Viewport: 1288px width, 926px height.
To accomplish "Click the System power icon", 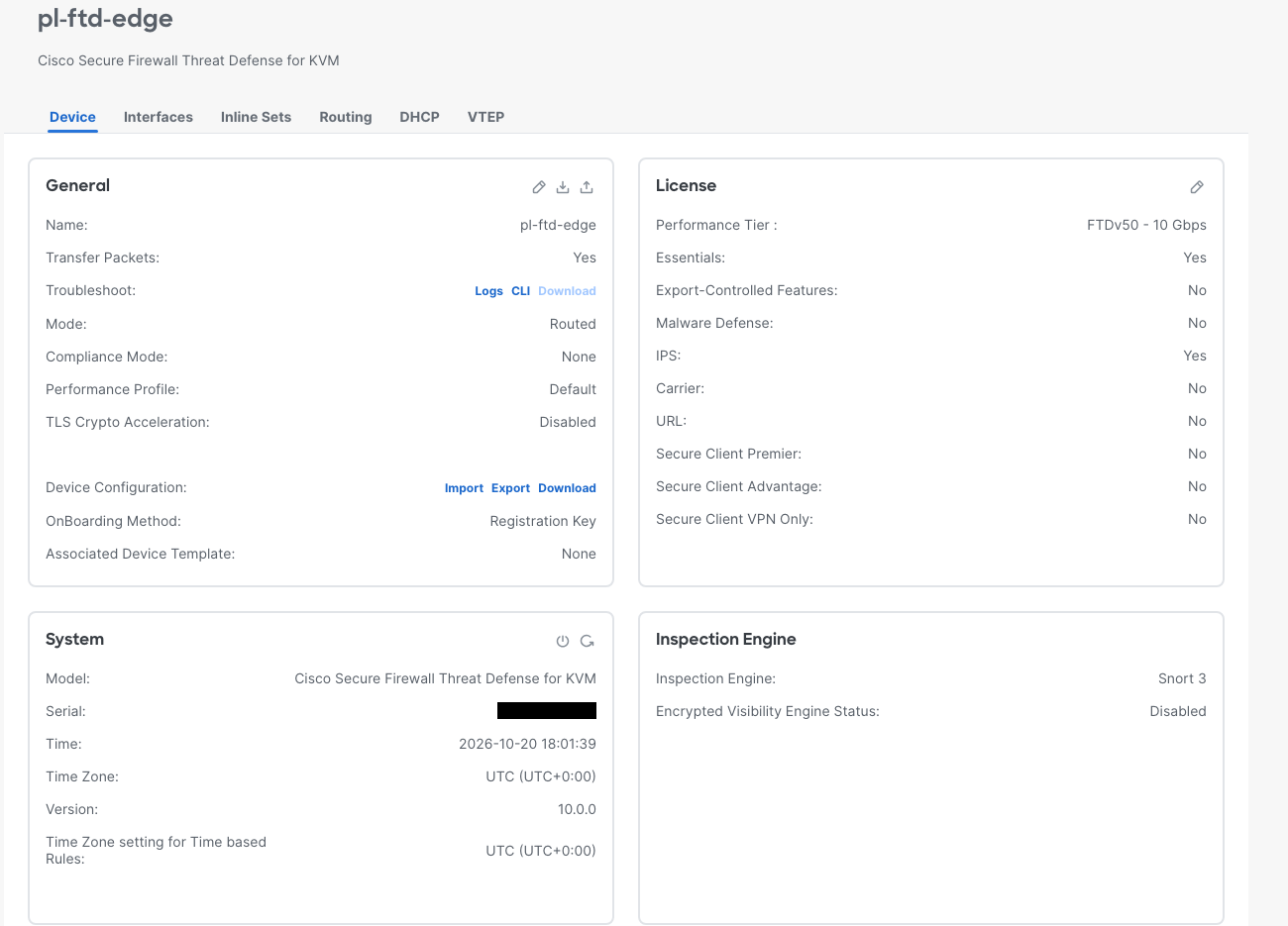I will click(x=563, y=641).
